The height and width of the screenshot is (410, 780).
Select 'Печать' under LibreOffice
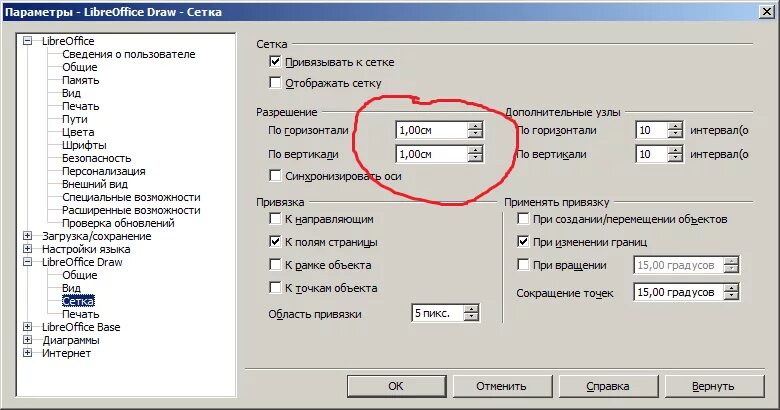click(81, 106)
